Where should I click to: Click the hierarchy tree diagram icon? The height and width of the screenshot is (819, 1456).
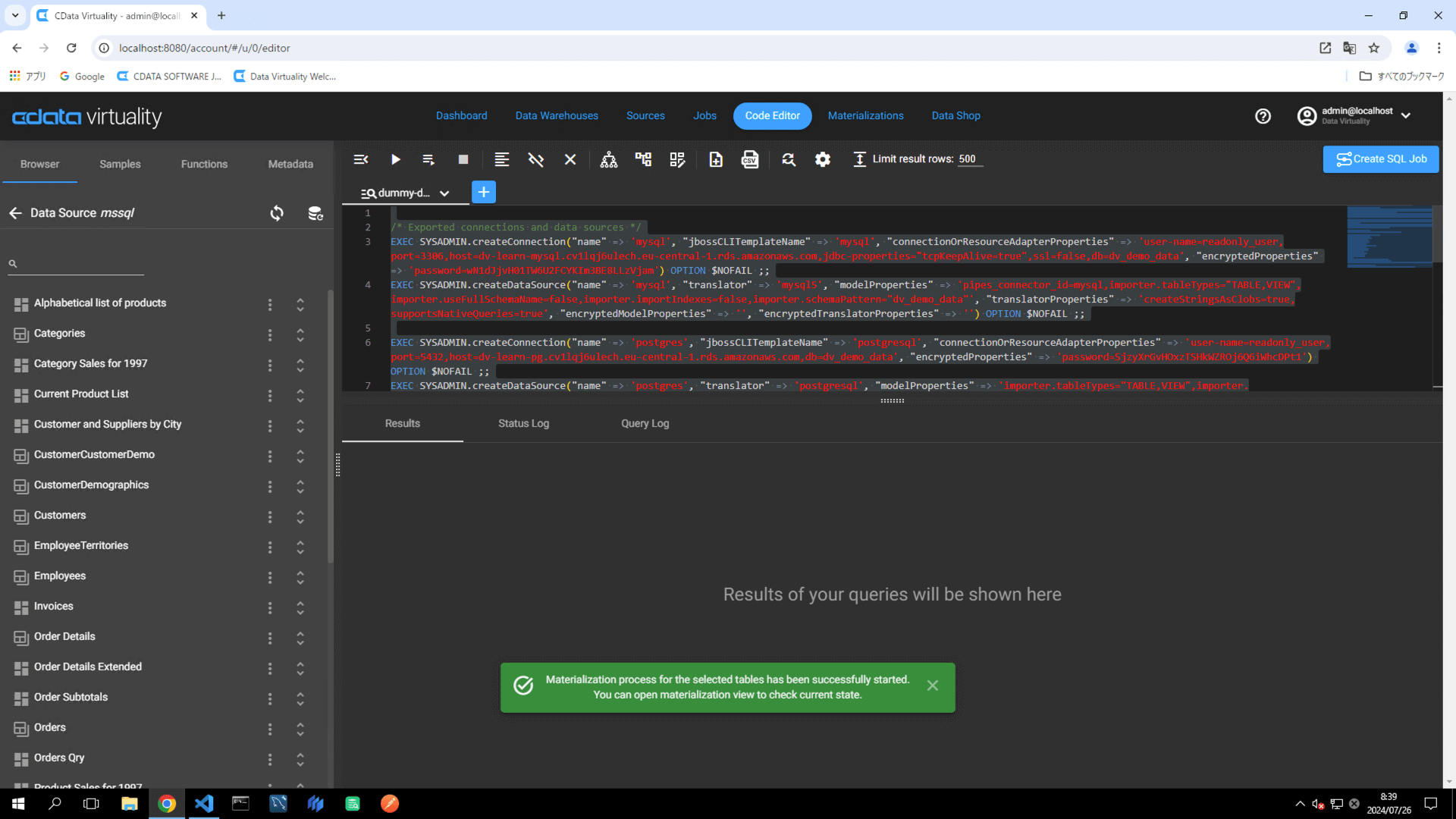point(608,159)
